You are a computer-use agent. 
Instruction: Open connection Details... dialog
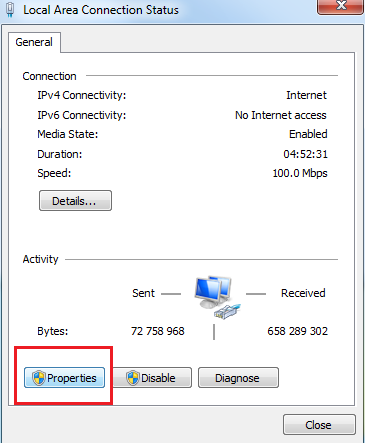coord(75,201)
